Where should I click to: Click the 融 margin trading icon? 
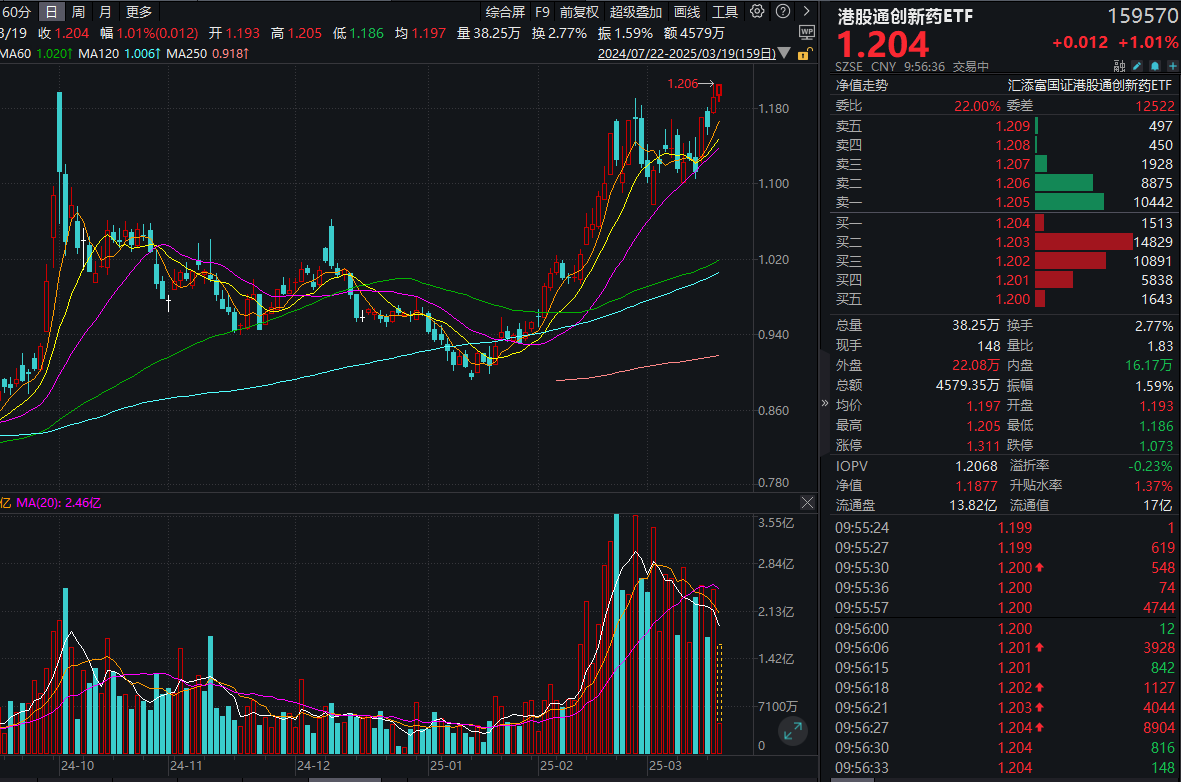click(1118, 63)
